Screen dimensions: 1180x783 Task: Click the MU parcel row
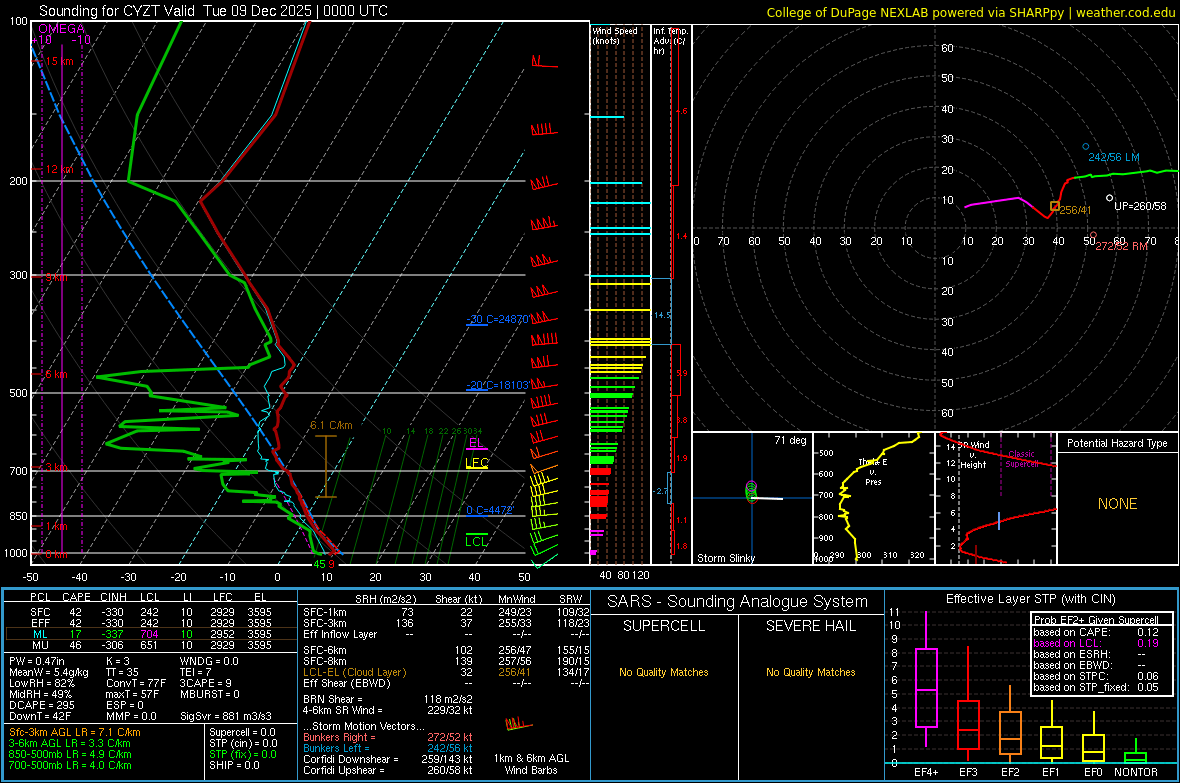click(x=151, y=645)
